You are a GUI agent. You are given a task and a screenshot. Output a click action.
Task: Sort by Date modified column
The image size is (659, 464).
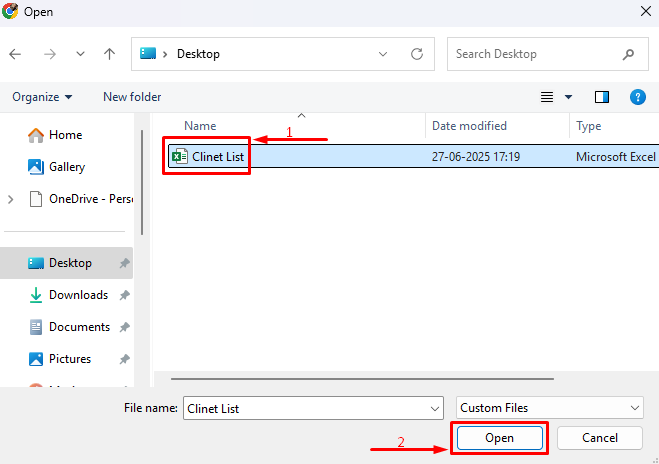pyautogui.click(x=469, y=126)
